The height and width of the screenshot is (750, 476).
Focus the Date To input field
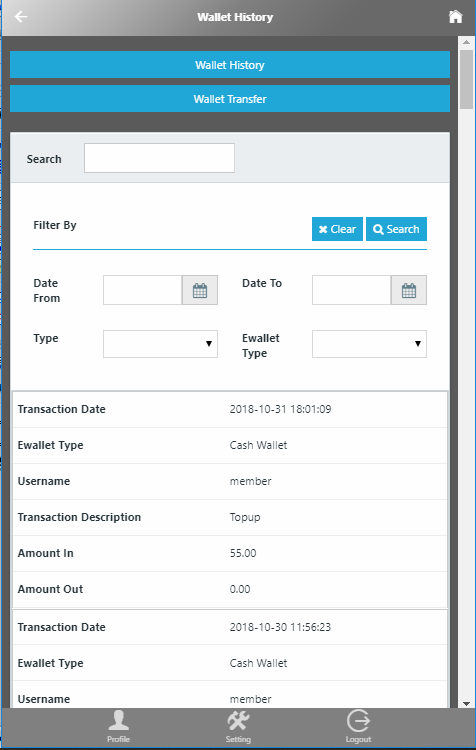352,290
